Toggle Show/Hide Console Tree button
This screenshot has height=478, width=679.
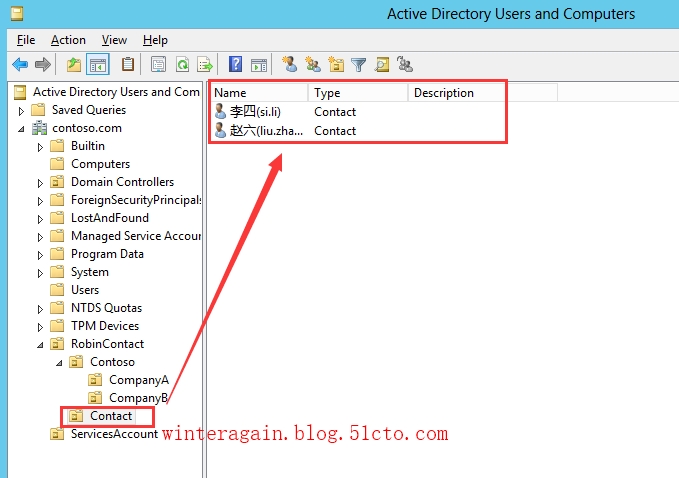point(97,65)
